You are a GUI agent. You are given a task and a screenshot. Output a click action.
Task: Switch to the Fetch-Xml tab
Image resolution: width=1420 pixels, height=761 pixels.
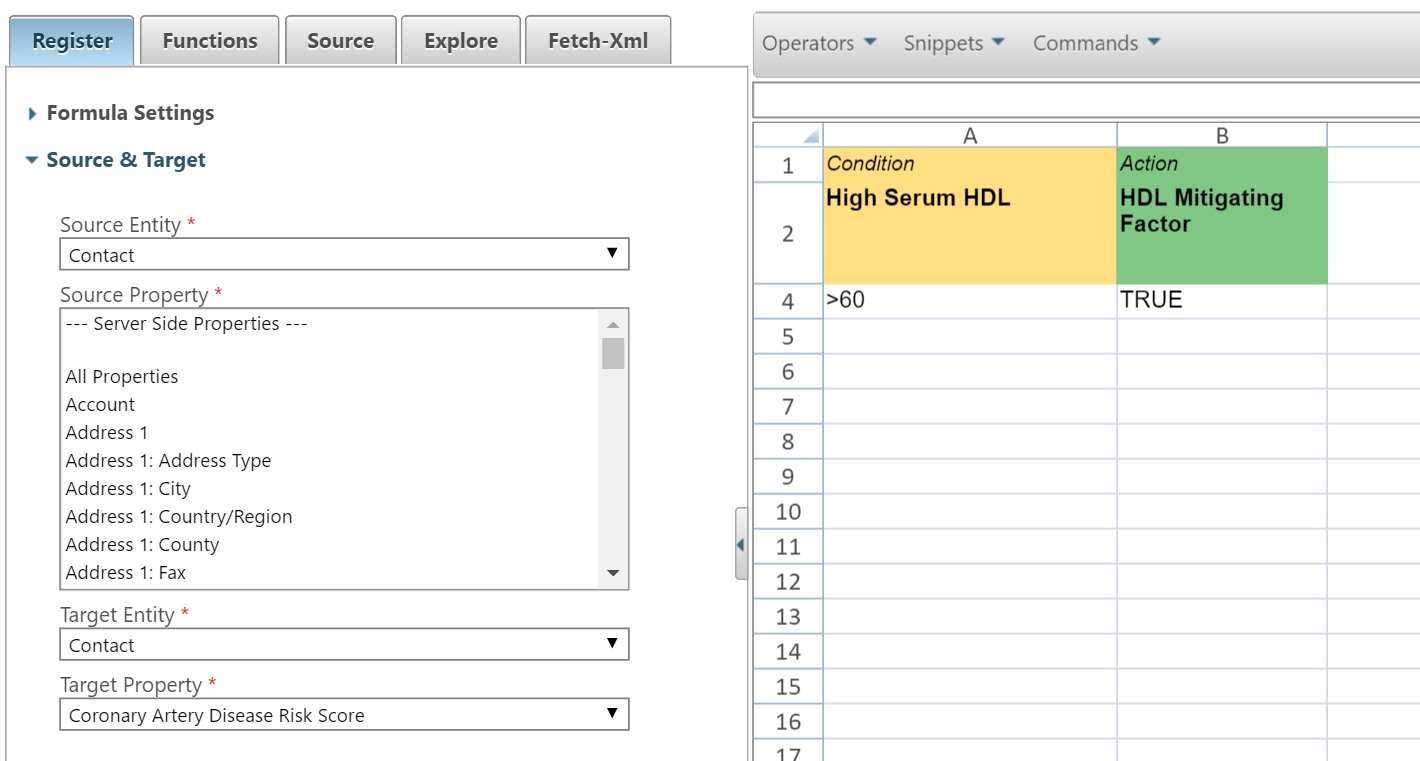[598, 41]
